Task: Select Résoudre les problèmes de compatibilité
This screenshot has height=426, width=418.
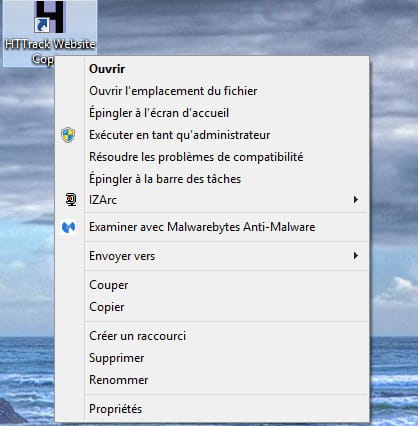Action: click(196, 157)
